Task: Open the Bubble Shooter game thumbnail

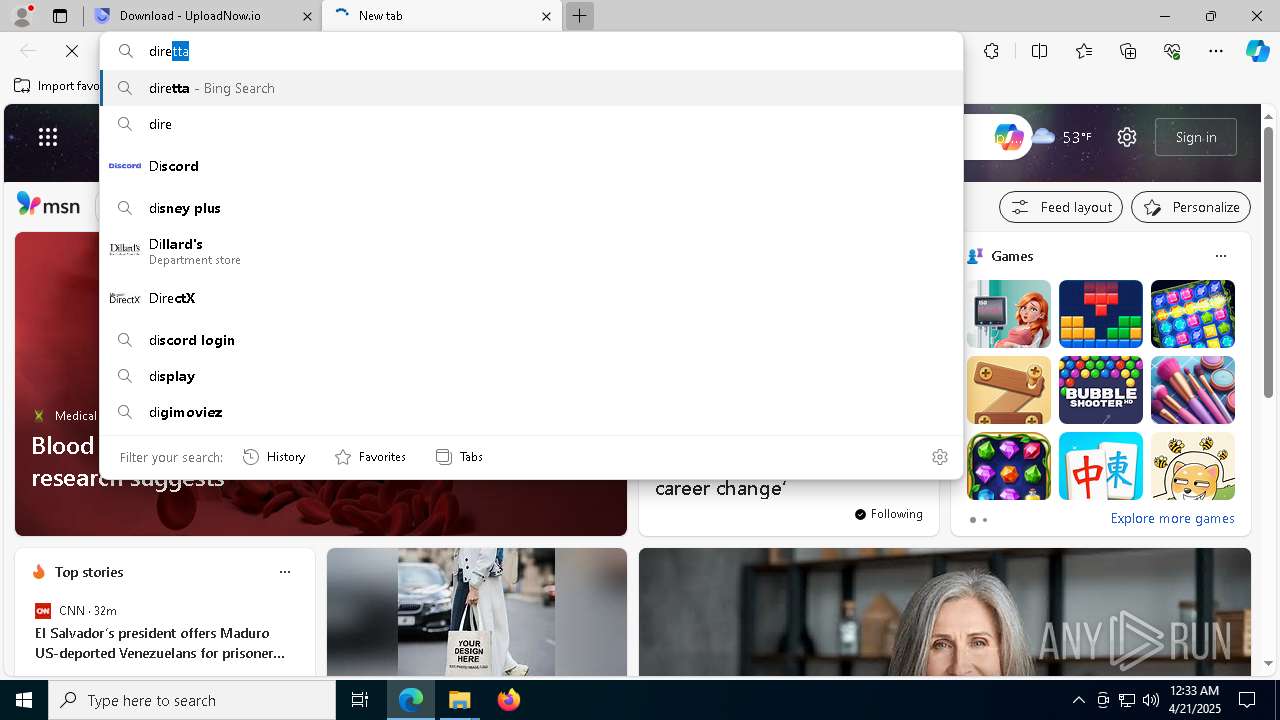Action: click(x=1101, y=390)
